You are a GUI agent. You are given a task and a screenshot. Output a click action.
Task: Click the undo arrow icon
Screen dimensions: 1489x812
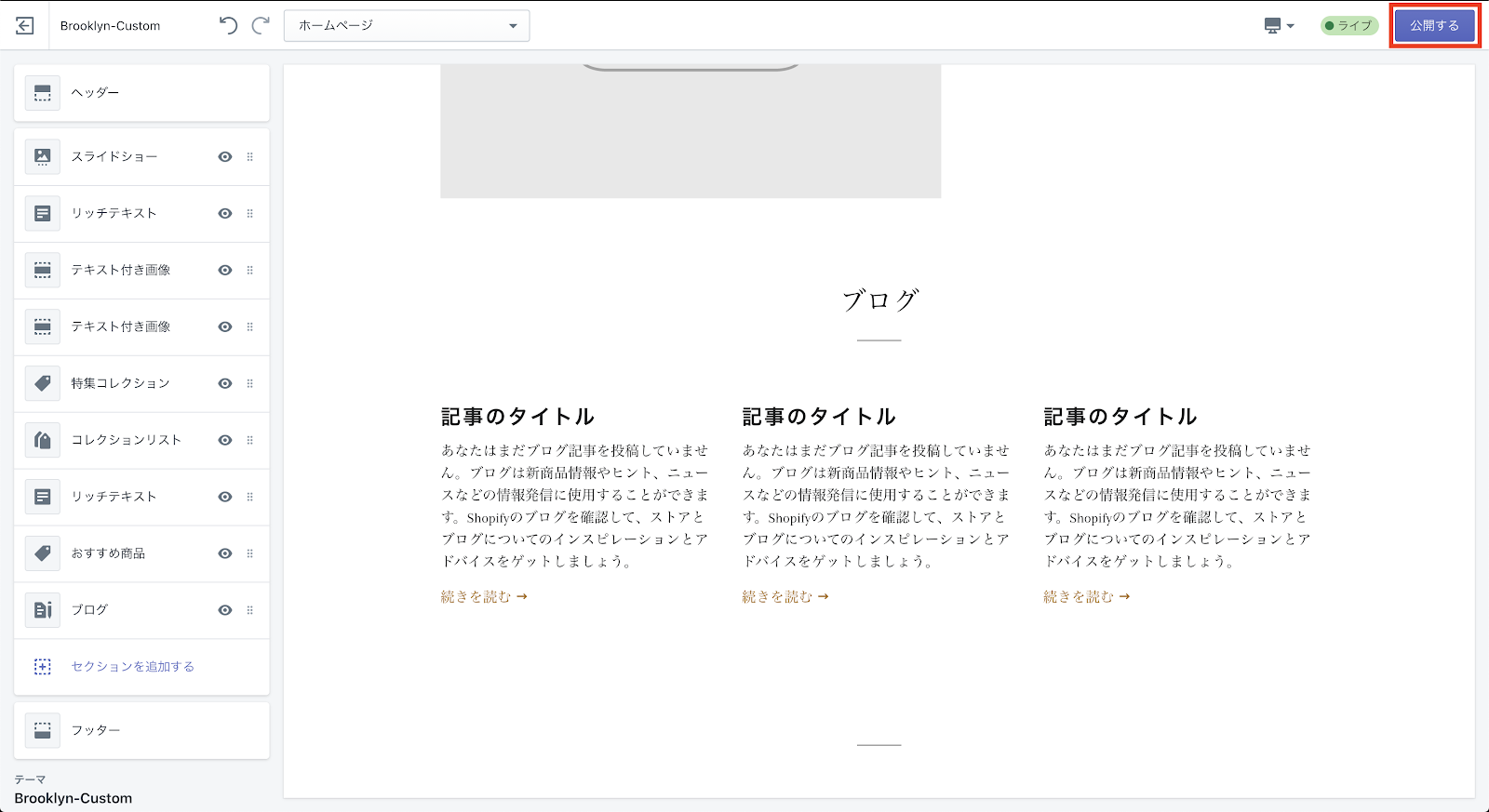point(228,26)
